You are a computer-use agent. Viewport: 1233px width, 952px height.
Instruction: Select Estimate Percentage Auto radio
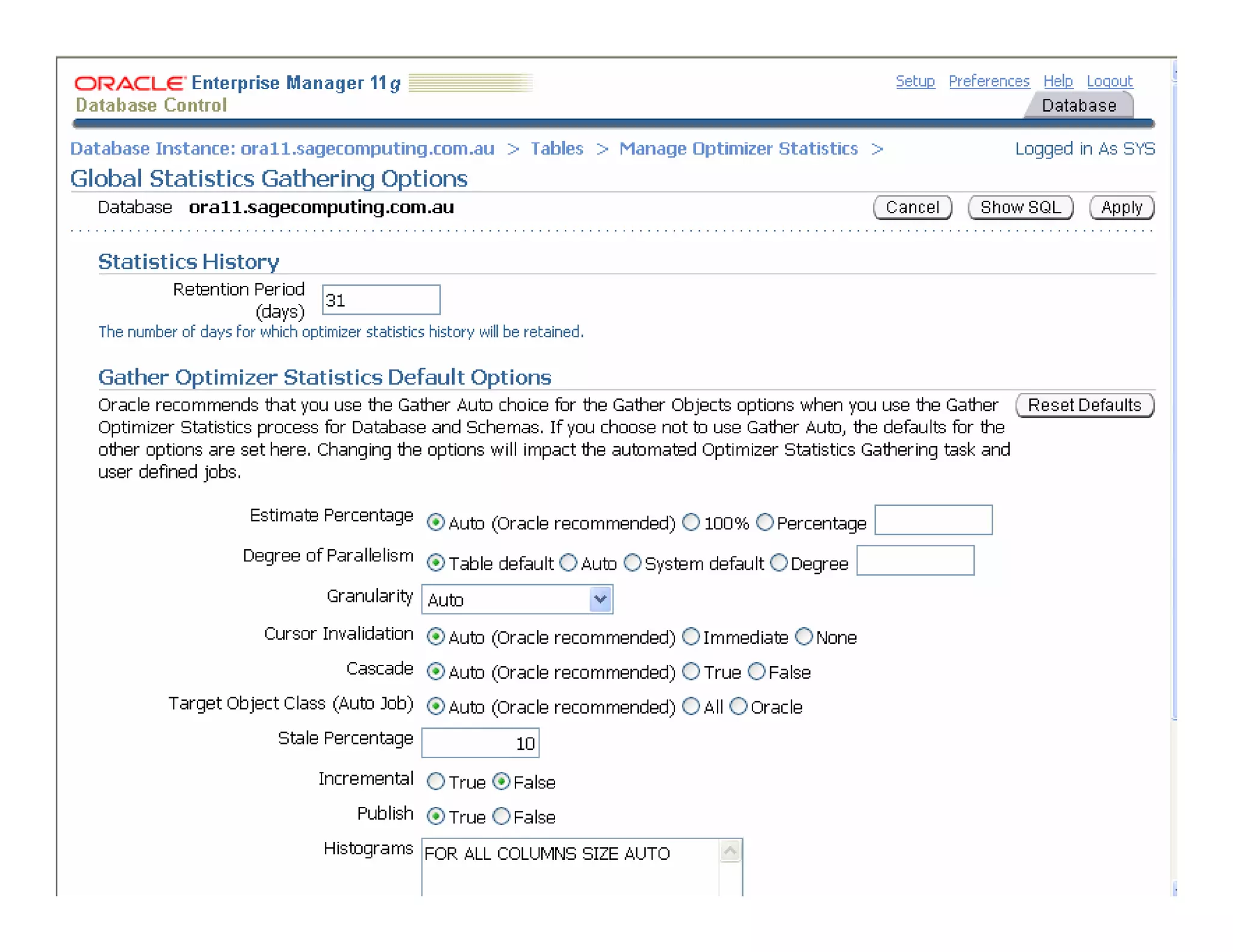click(436, 522)
